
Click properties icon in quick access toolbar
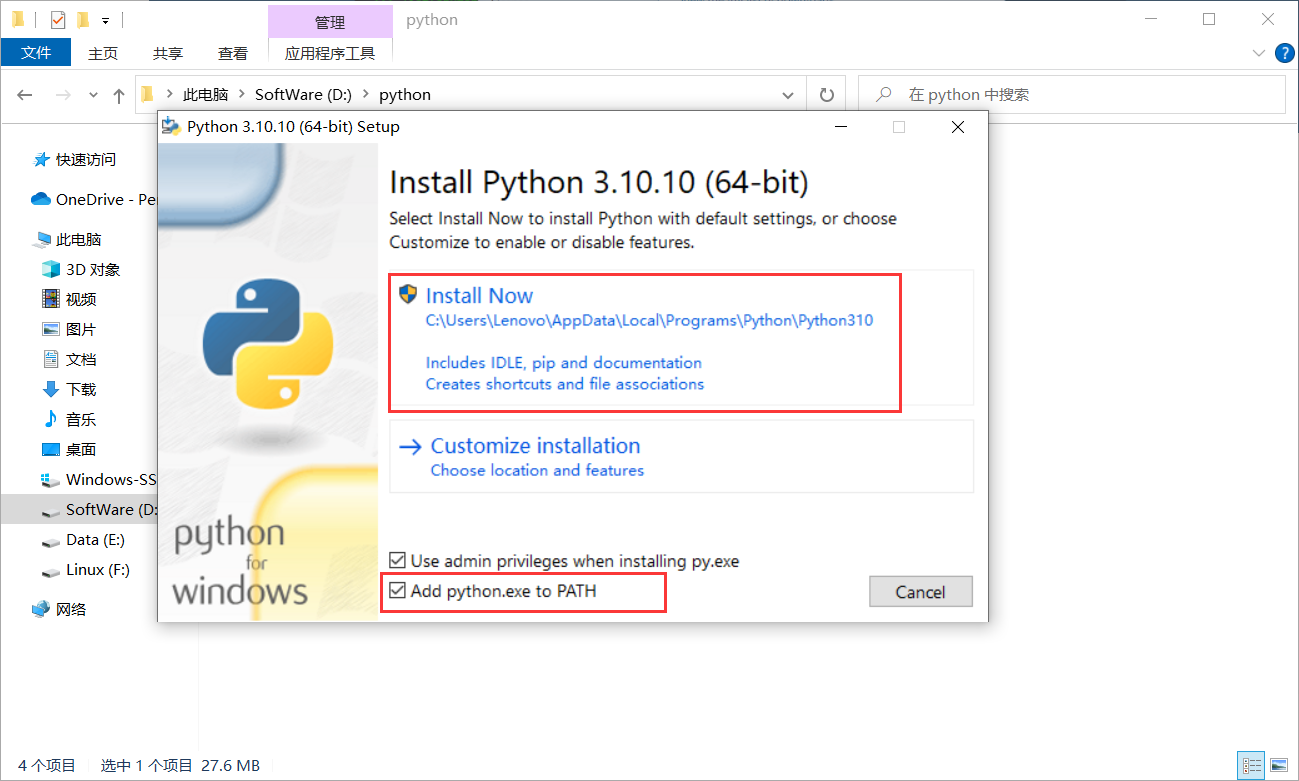(x=57, y=19)
